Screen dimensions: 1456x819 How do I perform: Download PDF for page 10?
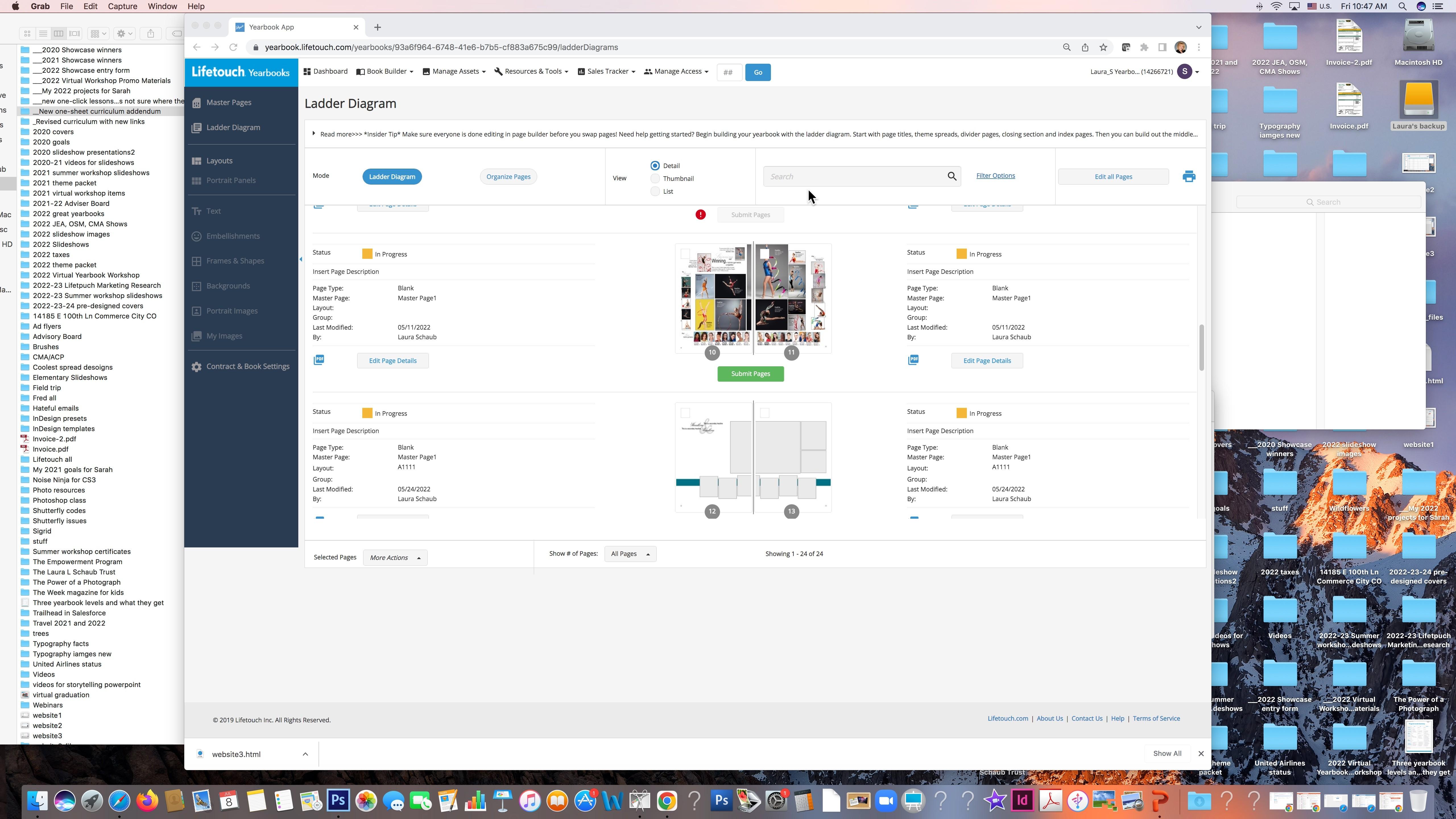point(319,360)
